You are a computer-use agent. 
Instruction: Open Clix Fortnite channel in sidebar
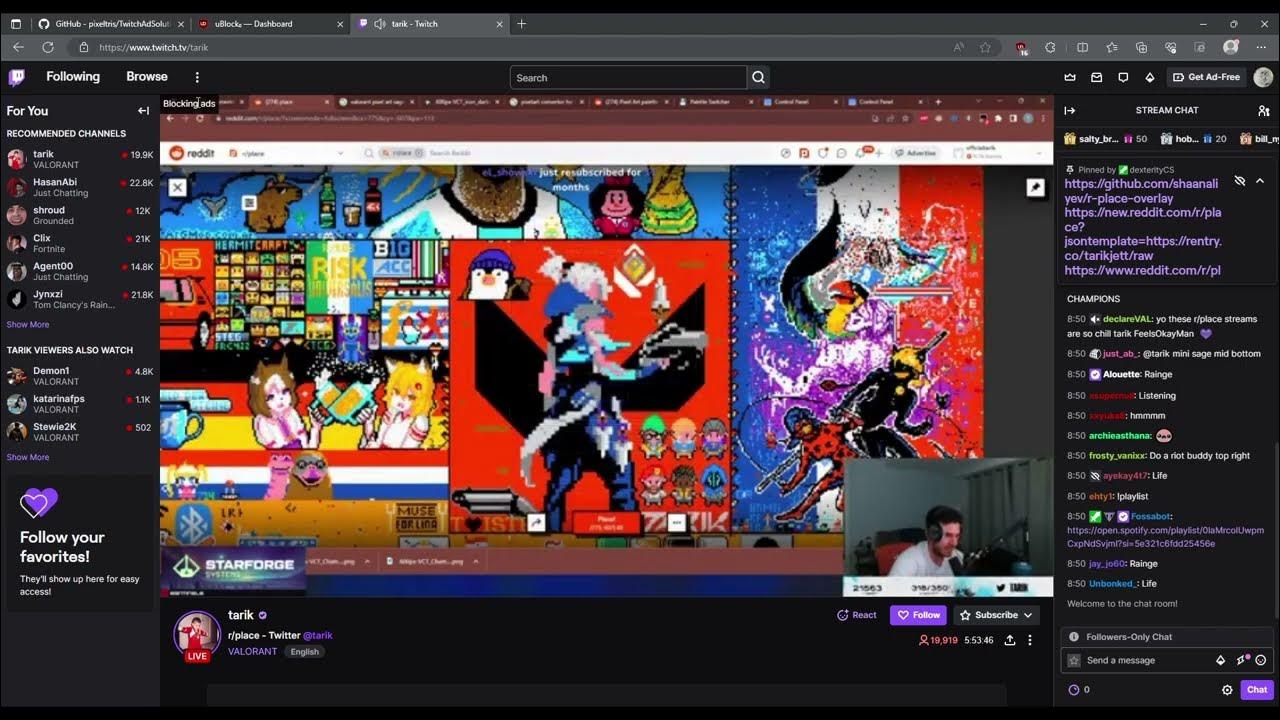pyautogui.click(x=80, y=243)
